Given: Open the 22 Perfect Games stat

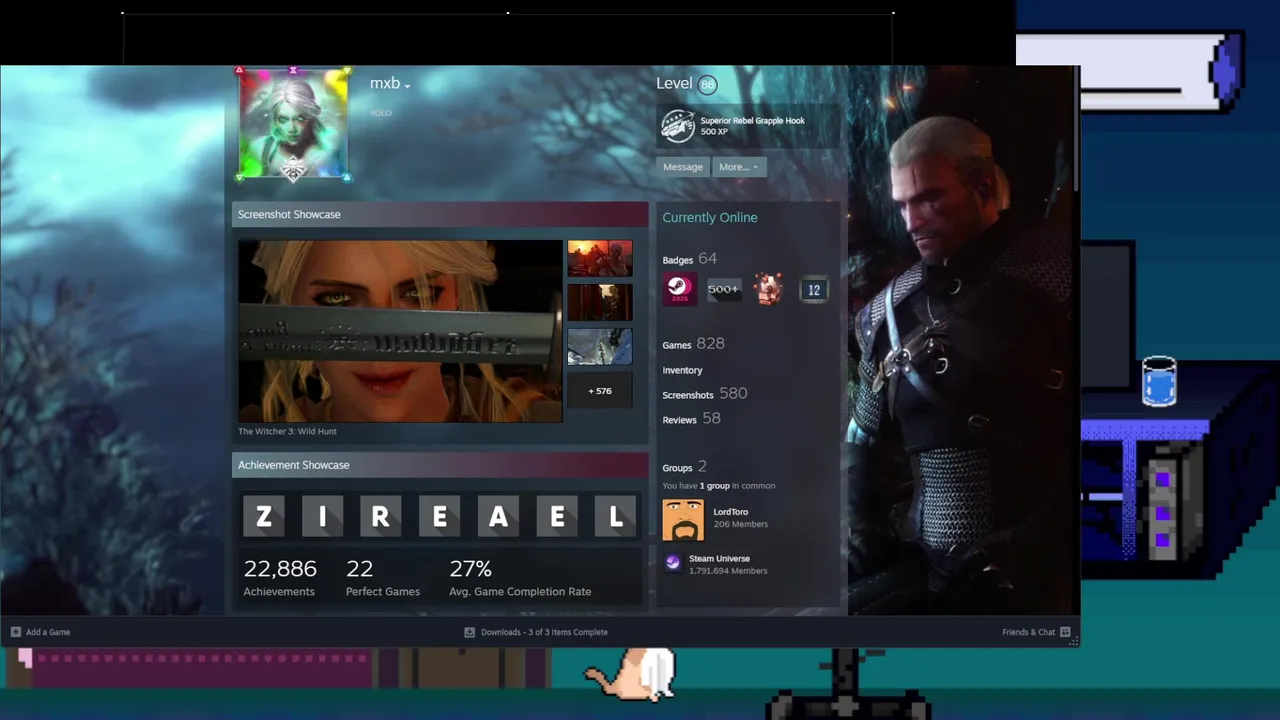Looking at the screenshot, I should (383, 578).
